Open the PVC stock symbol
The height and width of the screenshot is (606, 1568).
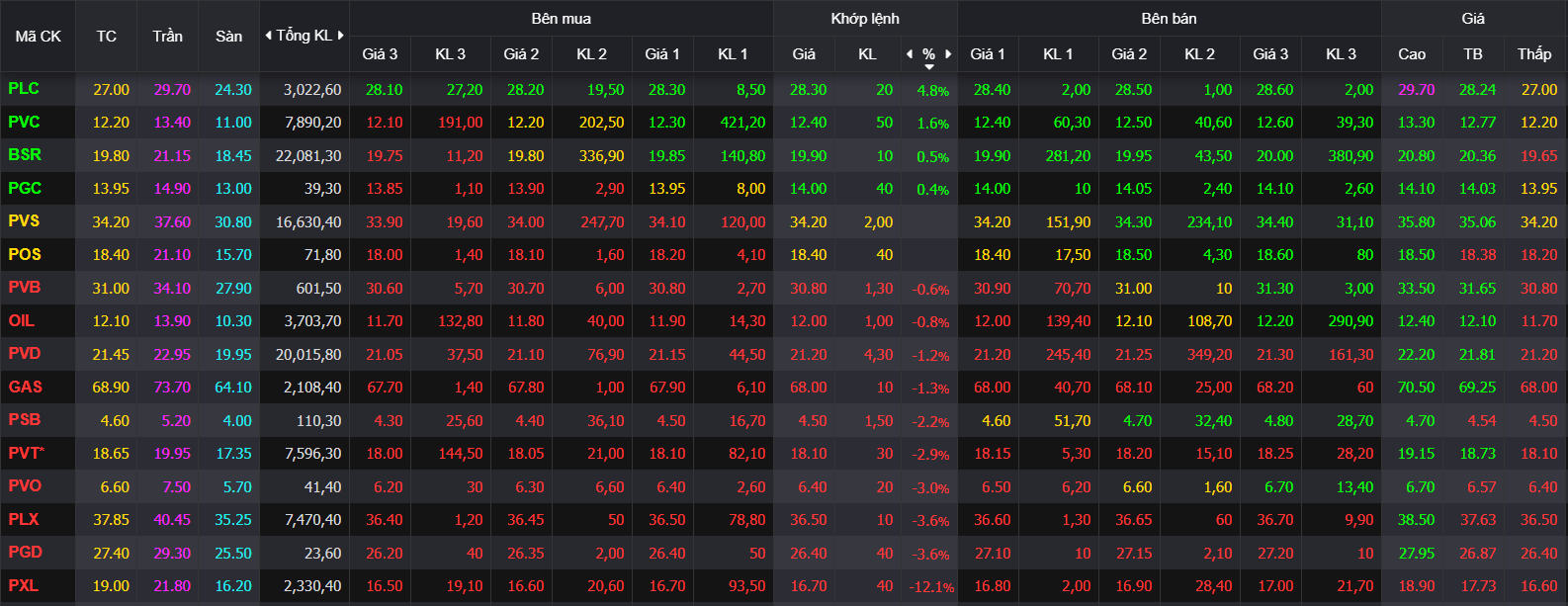point(24,122)
